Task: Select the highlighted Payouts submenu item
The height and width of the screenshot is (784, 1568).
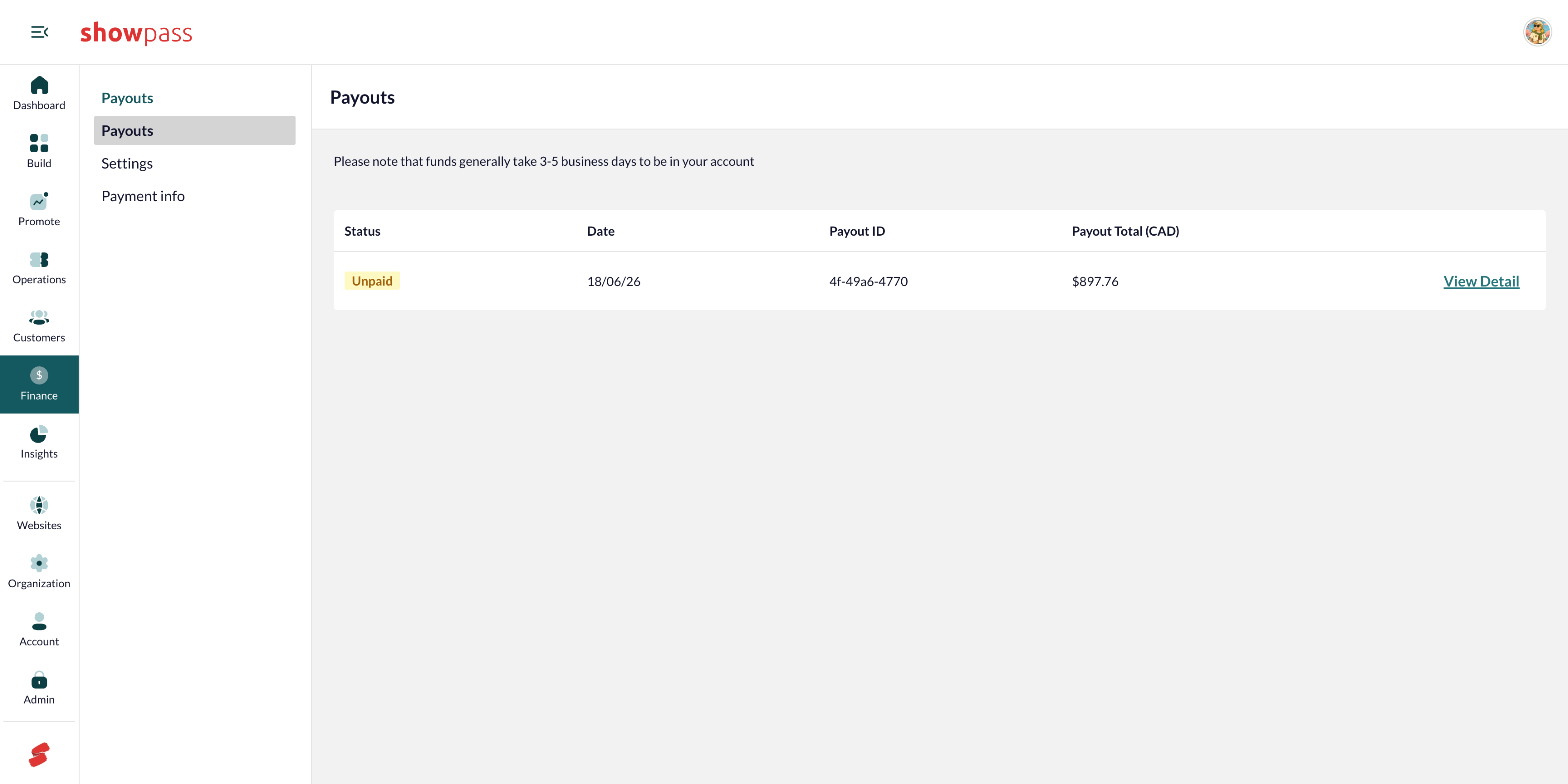Action: pyautogui.click(x=195, y=131)
